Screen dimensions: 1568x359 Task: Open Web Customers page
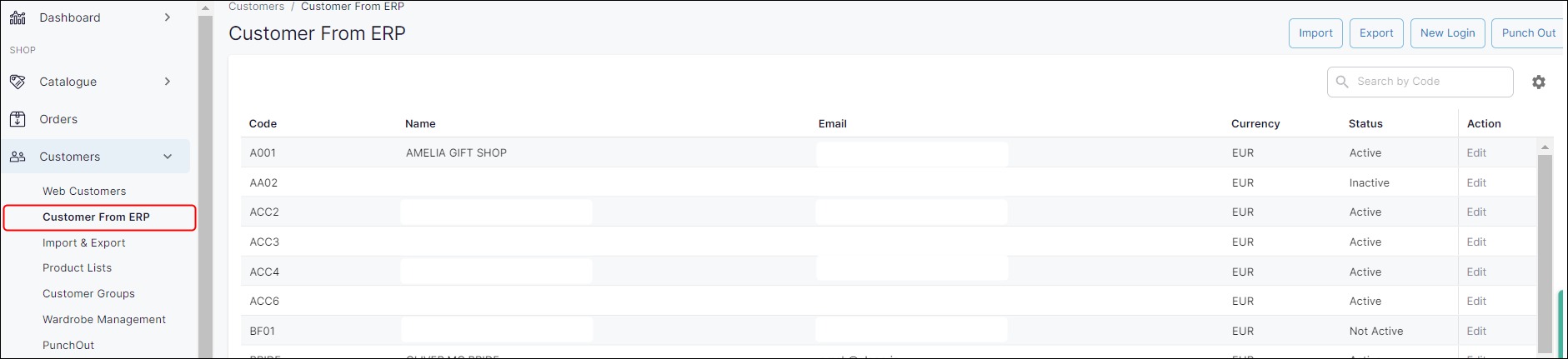coord(84,191)
